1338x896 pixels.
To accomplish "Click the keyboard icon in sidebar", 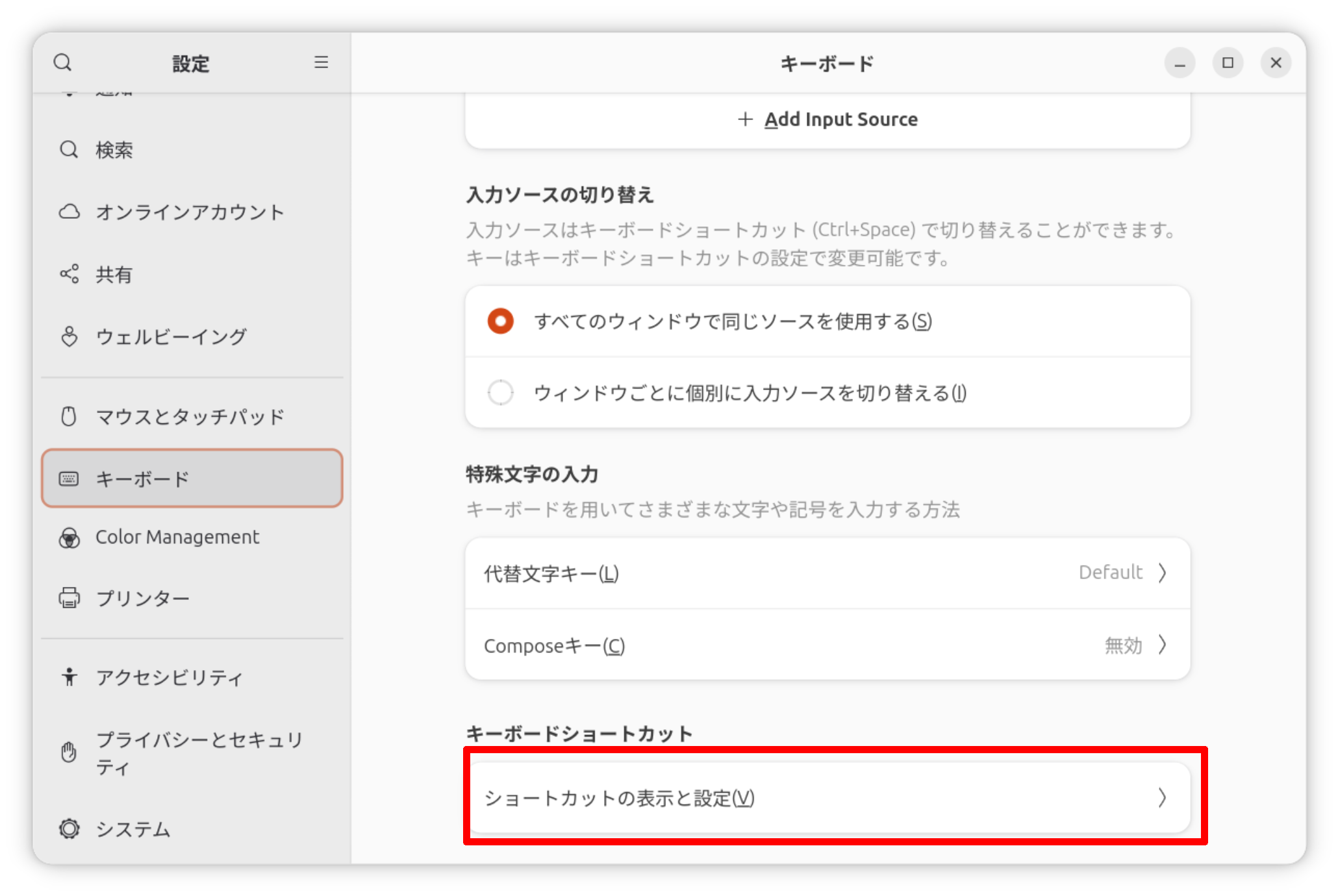I will tap(69, 479).
